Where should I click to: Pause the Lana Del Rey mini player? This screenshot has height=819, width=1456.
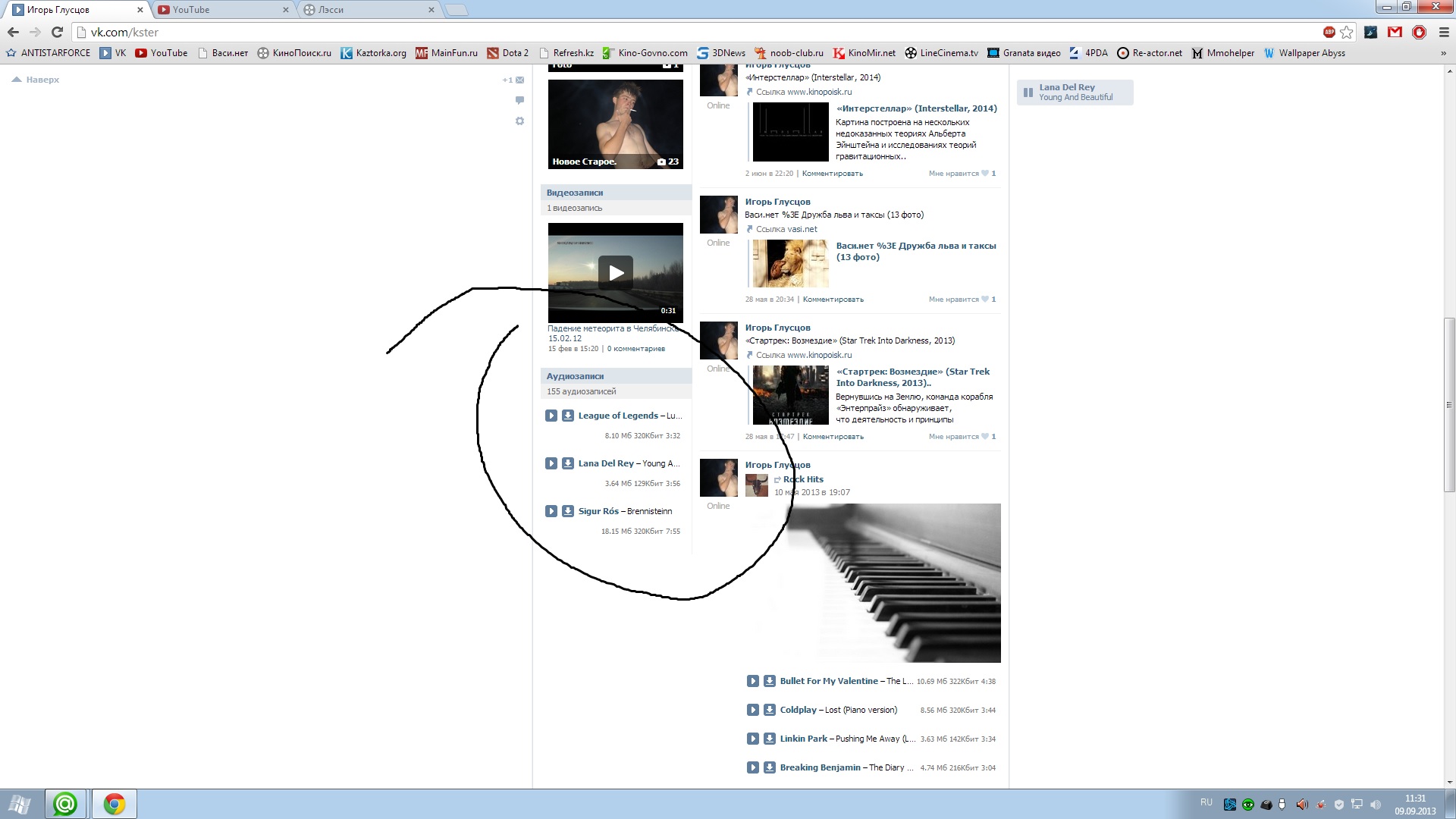(1028, 93)
